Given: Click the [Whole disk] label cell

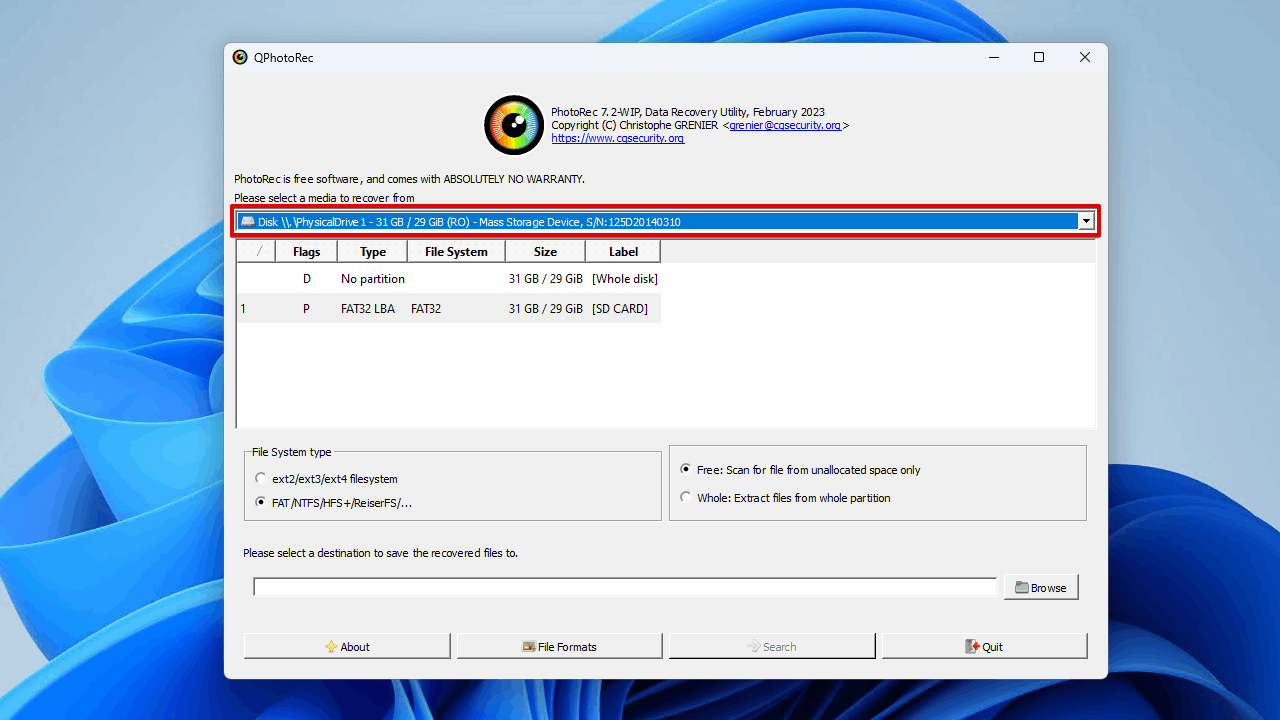Looking at the screenshot, I should click(624, 279).
